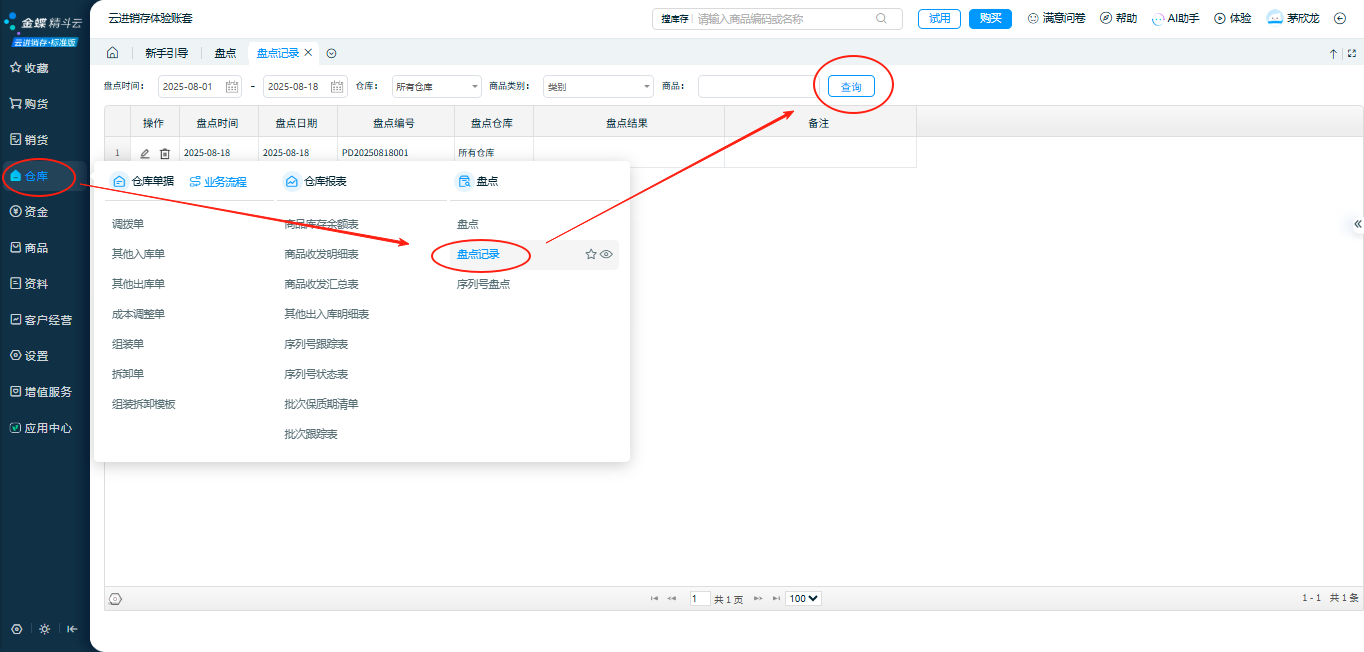Expand the 商品类别 category dropdown
The image size is (1364, 652).
point(598,87)
